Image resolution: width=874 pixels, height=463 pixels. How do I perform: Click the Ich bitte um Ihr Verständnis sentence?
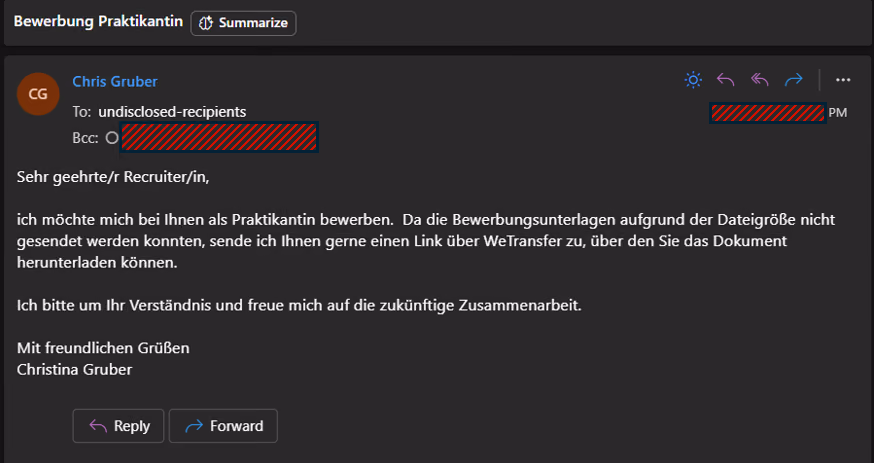pos(299,305)
